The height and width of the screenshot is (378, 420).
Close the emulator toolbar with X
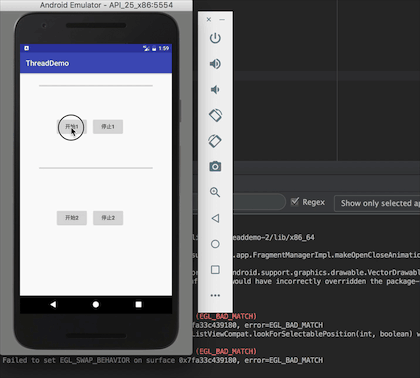(209, 19)
